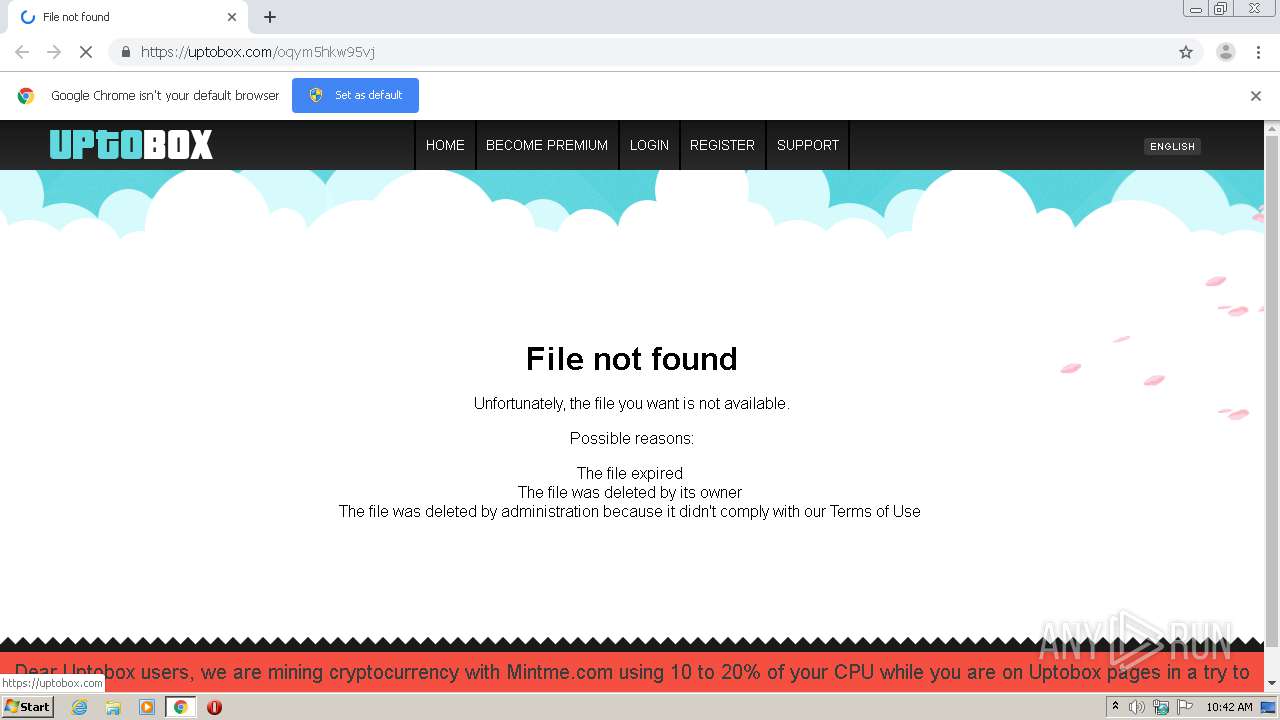This screenshot has width=1280, height=720.
Task: Click the Uptobox logo
Action: pos(131,145)
